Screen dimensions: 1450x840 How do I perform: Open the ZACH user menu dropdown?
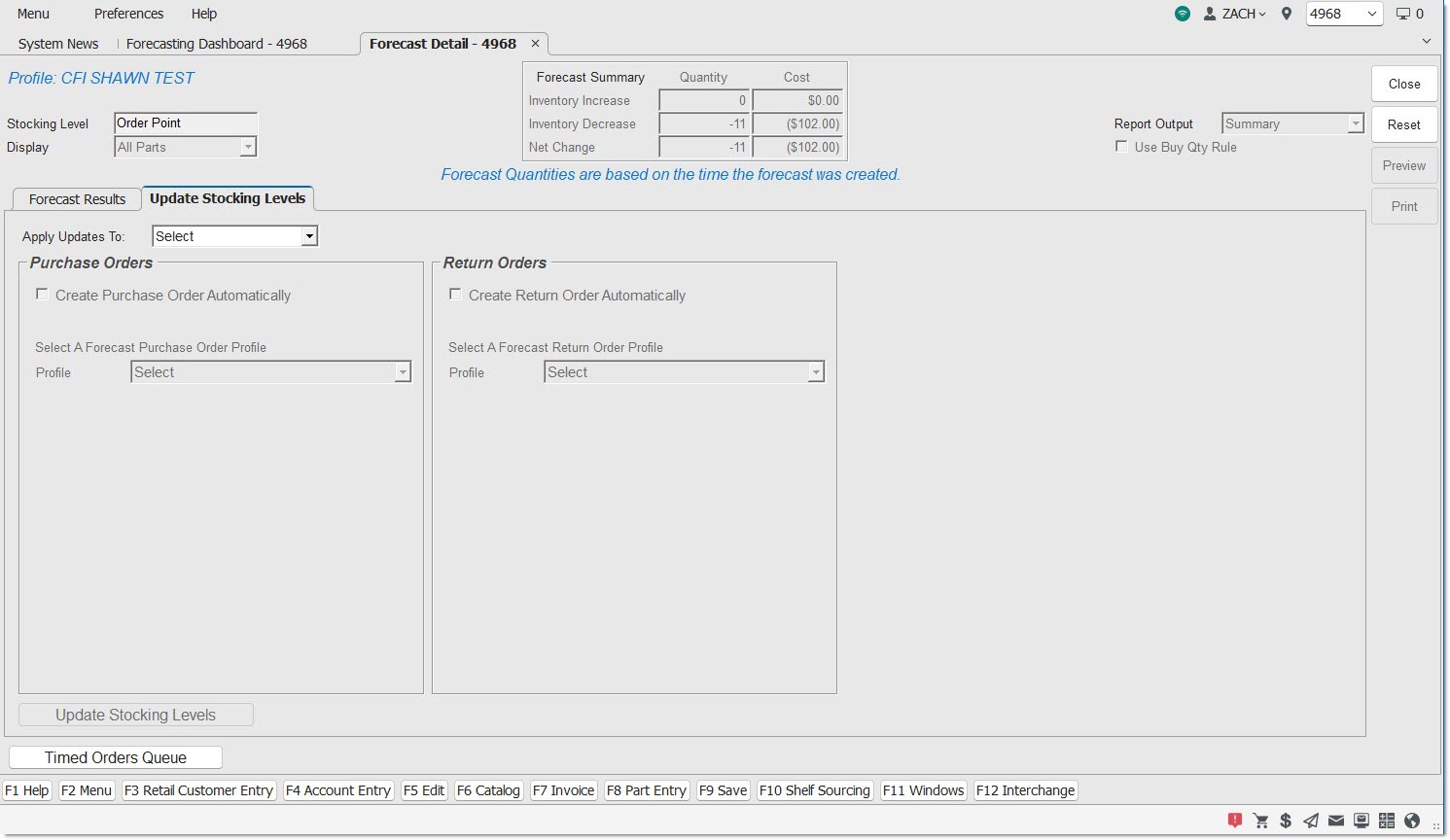1235,14
